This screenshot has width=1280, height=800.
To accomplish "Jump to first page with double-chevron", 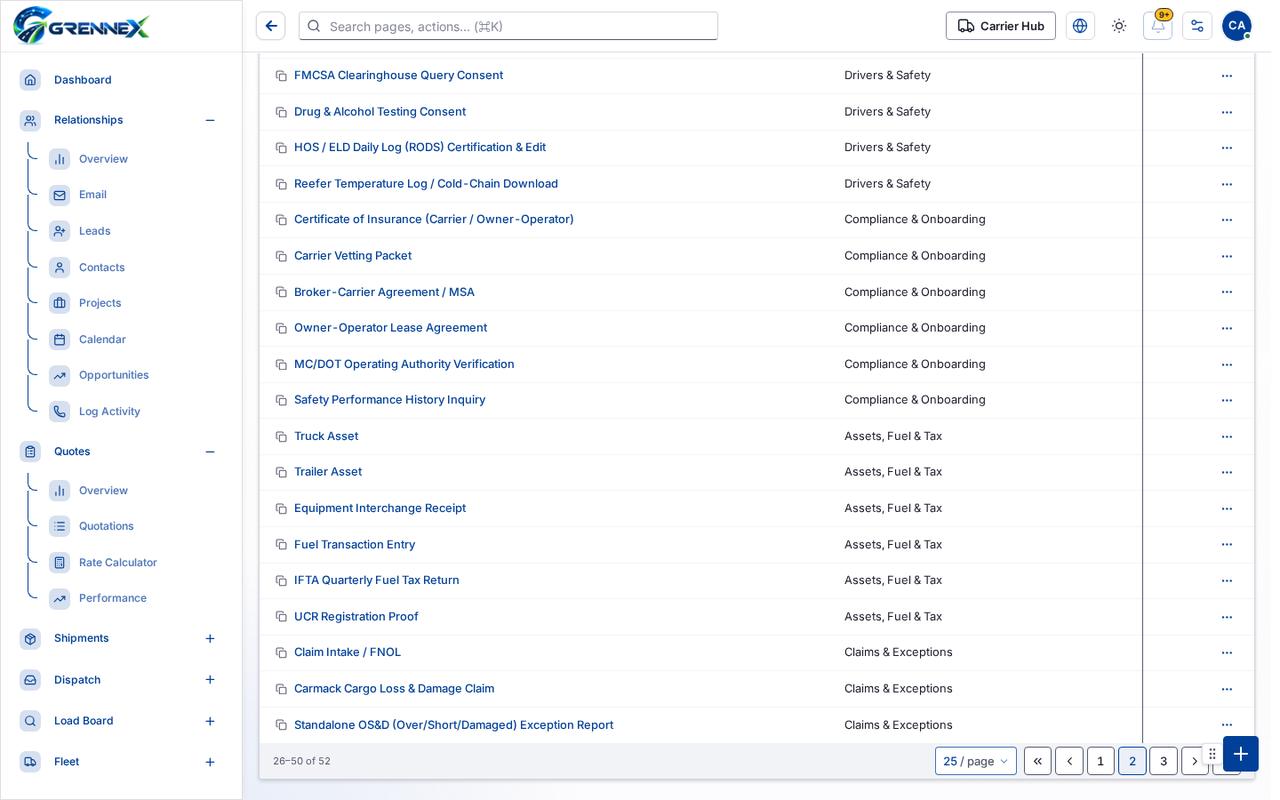I will click(1038, 761).
